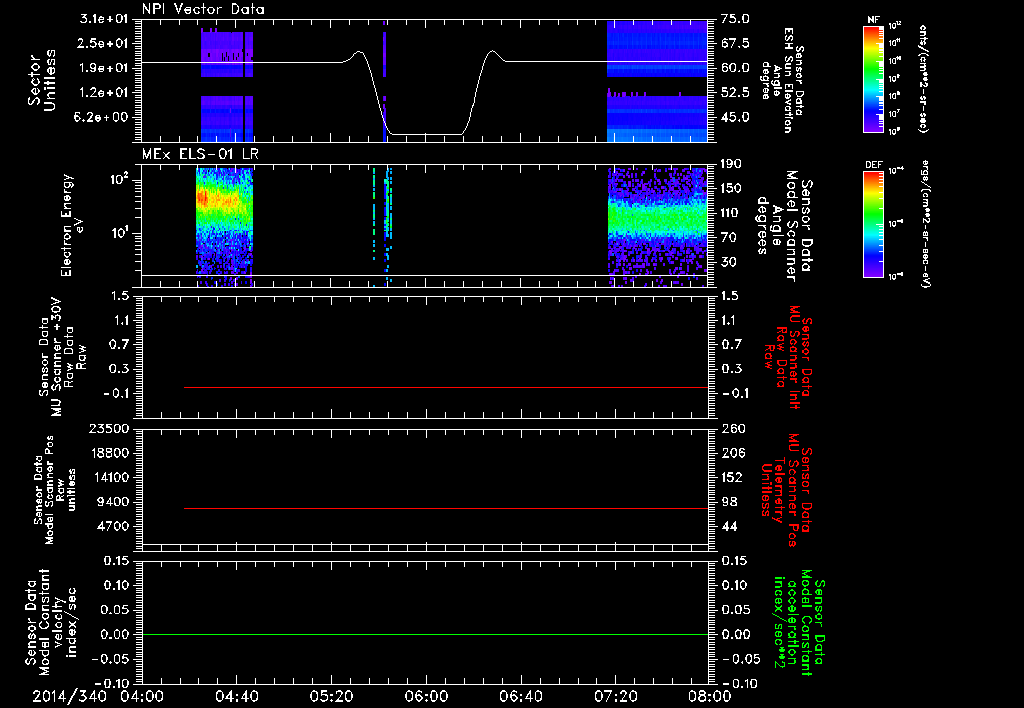Click the "08:00" time tick label
Image resolution: width=1024 pixels, height=708 pixels.
click(x=710, y=697)
